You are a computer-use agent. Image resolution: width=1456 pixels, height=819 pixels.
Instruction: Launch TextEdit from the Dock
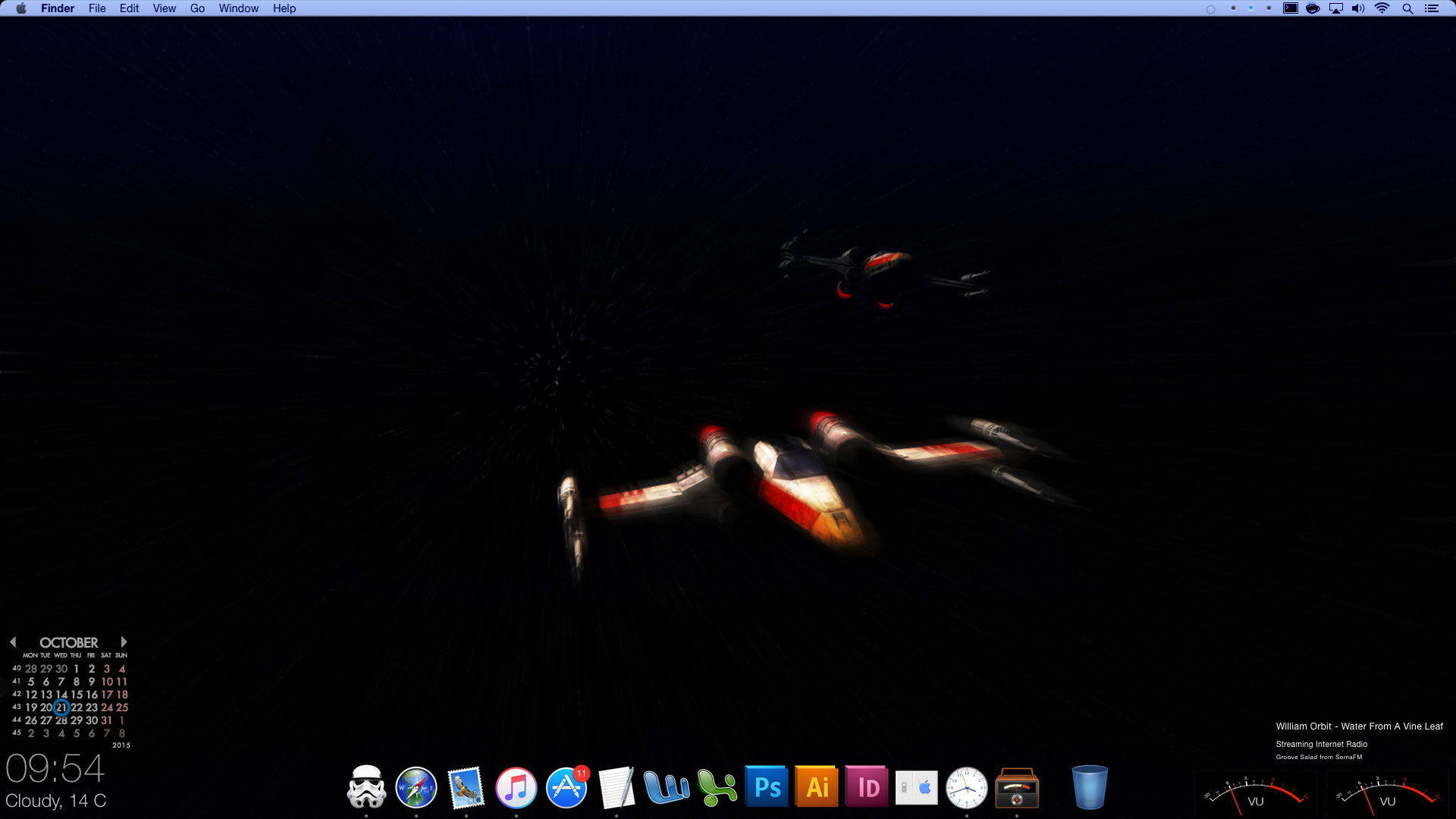tap(617, 788)
